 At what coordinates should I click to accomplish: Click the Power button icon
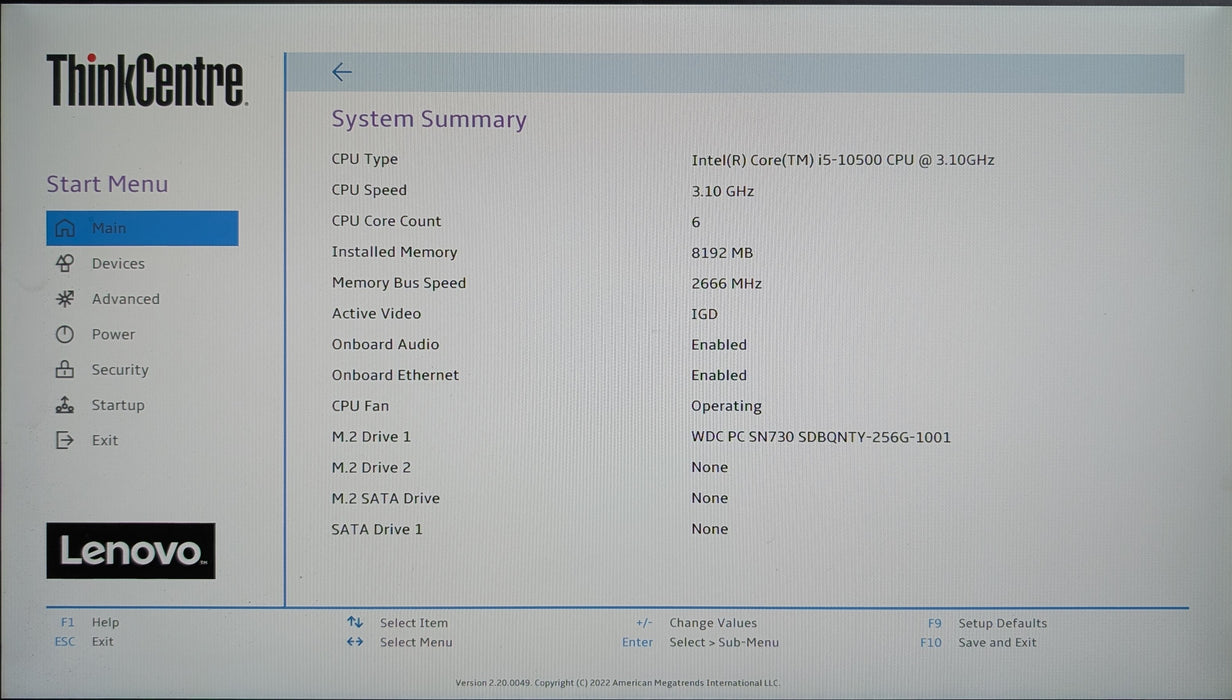click(x=65, y=334)
